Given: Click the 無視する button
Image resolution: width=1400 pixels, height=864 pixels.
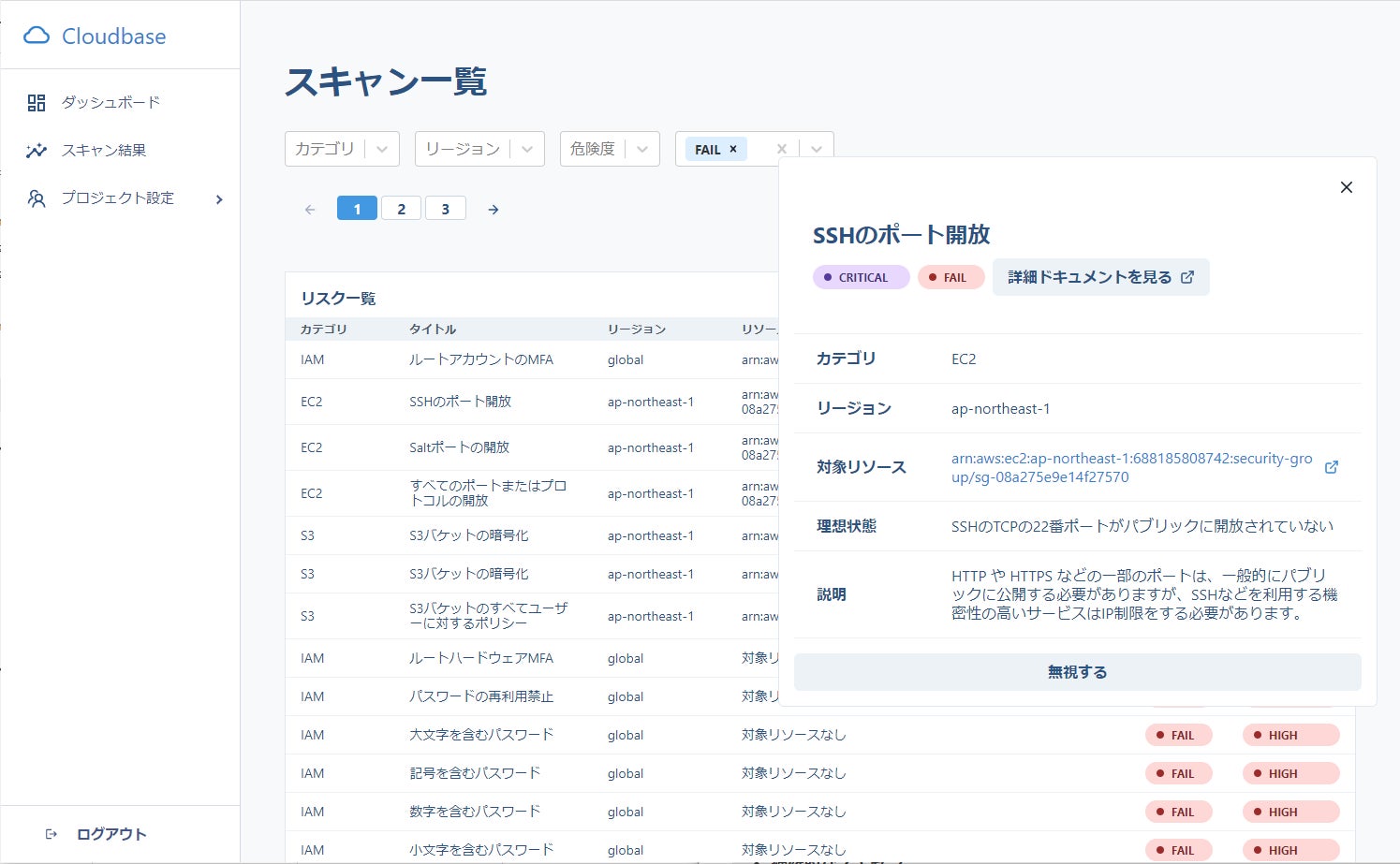Looking at the screenshot, I should (x=1077, y=672).
